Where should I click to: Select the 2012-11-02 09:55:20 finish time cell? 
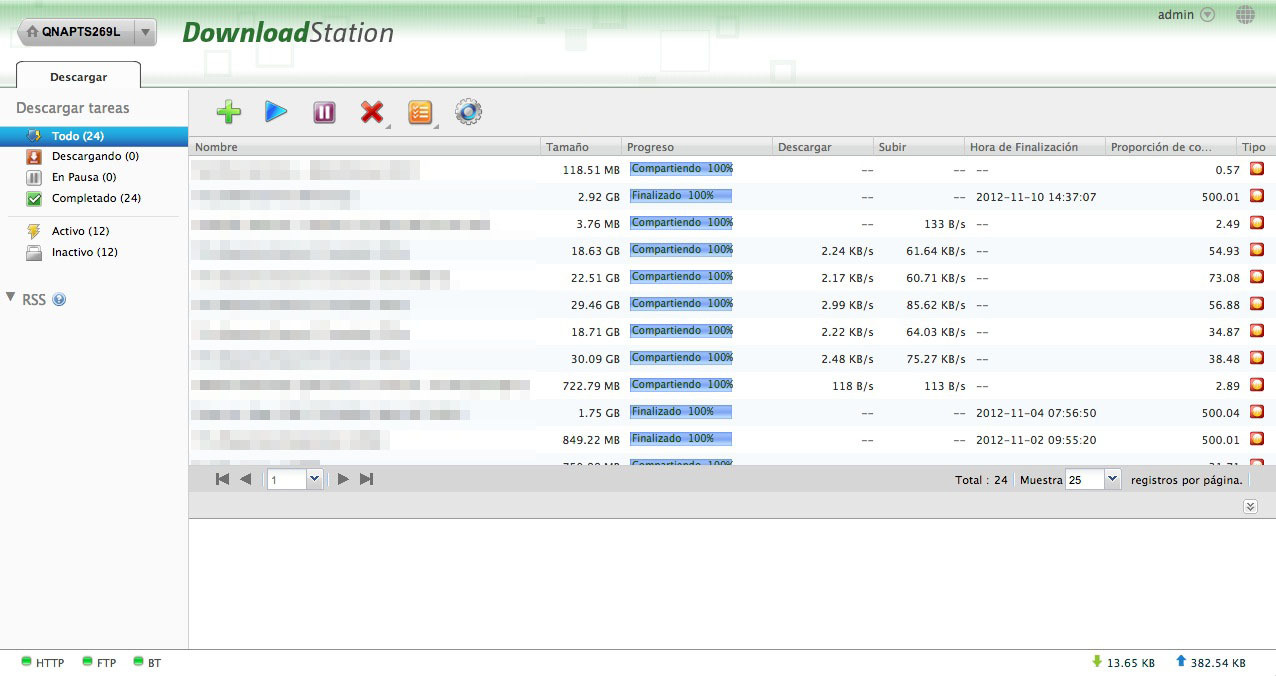click(1036, 440)
